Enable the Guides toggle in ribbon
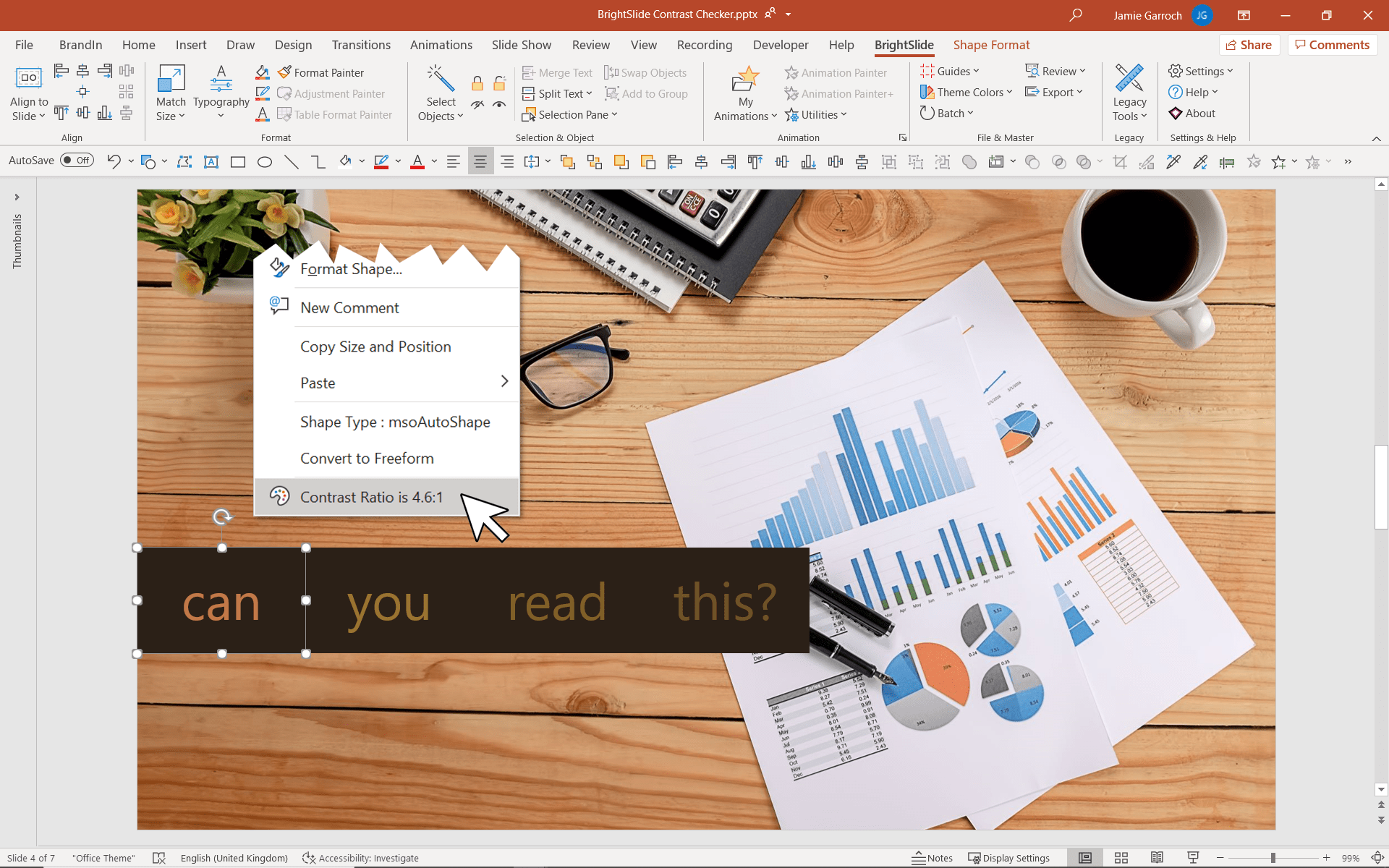The image size is (1389, 868). click(x=949, y=70)
